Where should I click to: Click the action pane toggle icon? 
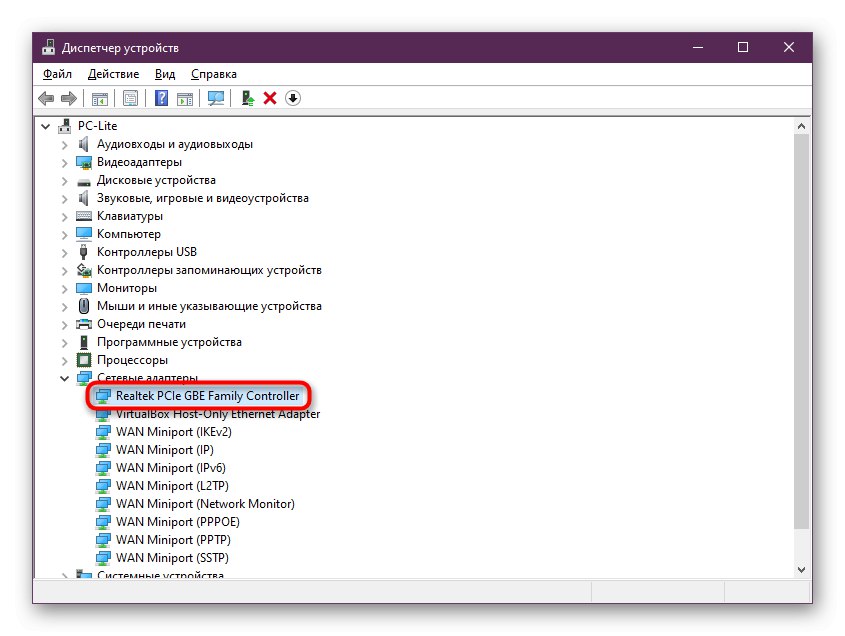coord(185,99)
